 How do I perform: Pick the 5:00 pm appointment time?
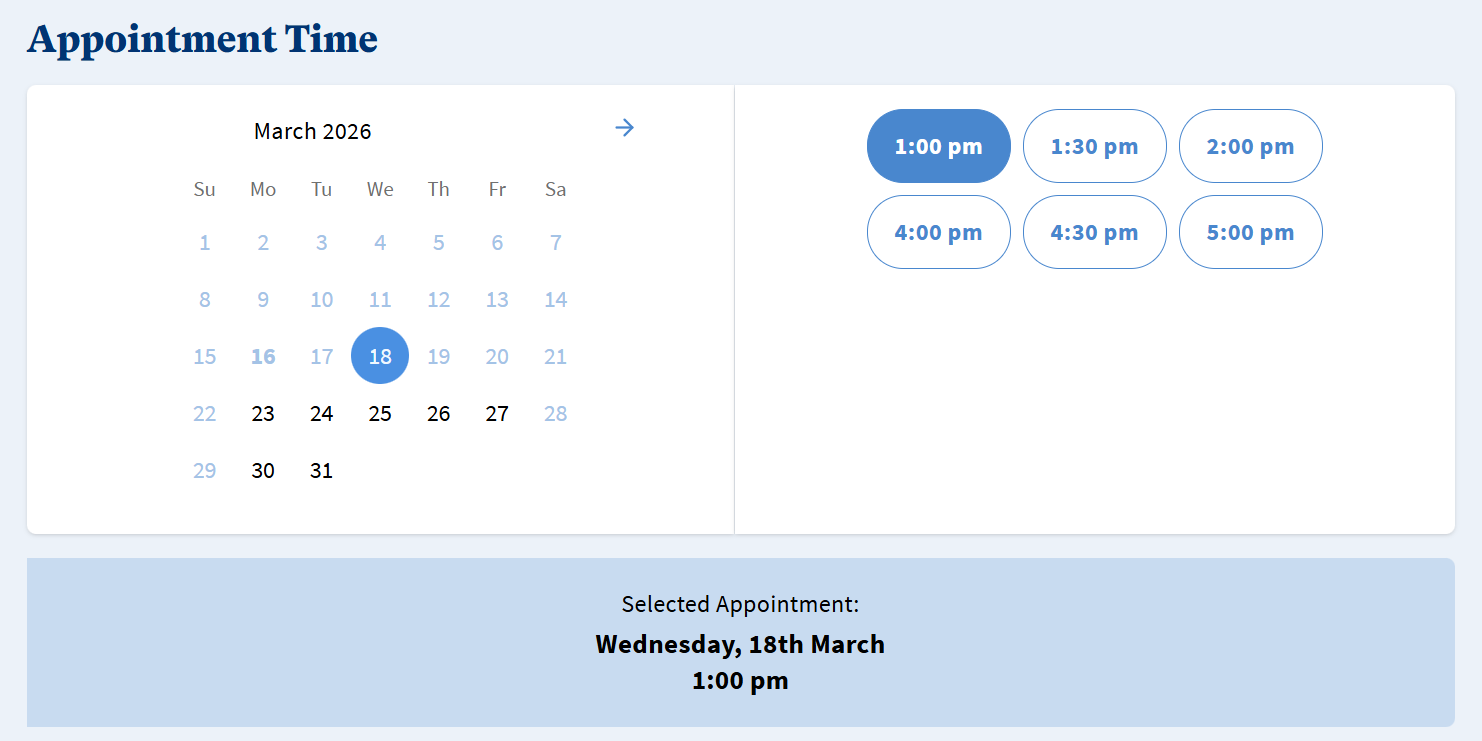click(x=1250, y=232)
